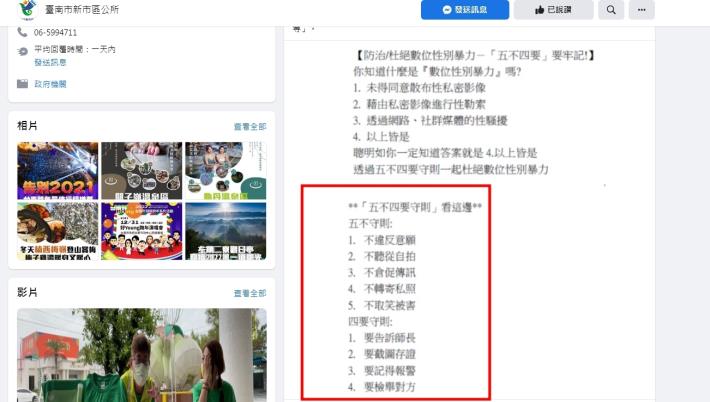Open the cartoon characters concert photo thumbnail
The width and height of the screenshot is (710, 402).
coord(142,231)
